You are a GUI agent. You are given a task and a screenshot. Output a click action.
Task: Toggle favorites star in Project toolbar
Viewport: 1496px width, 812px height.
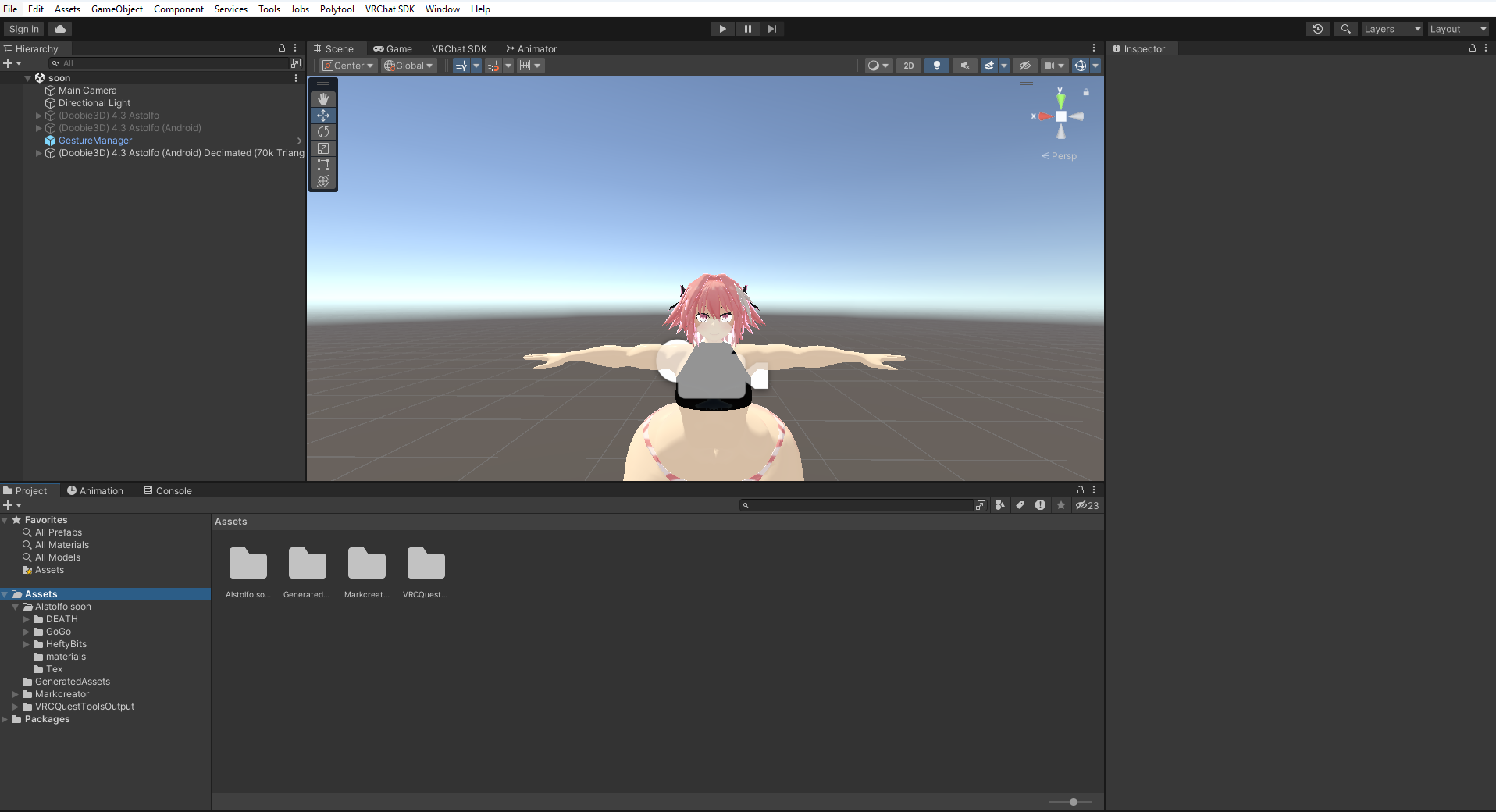pyautogui.click(x=1060, y=505)
